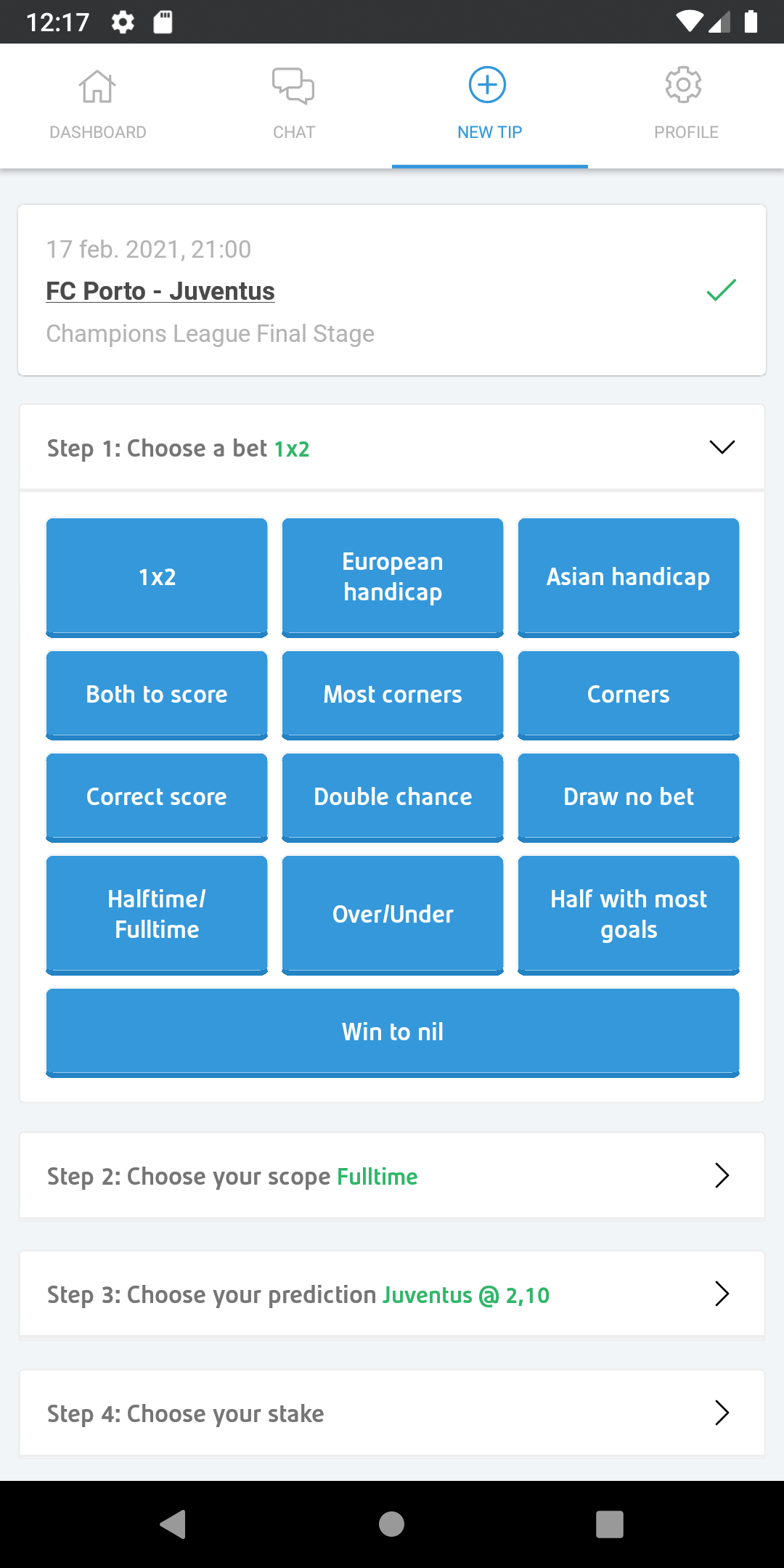784x1568 pixels.
Task: Open the Chat bubbles icon
Action: 293,86
